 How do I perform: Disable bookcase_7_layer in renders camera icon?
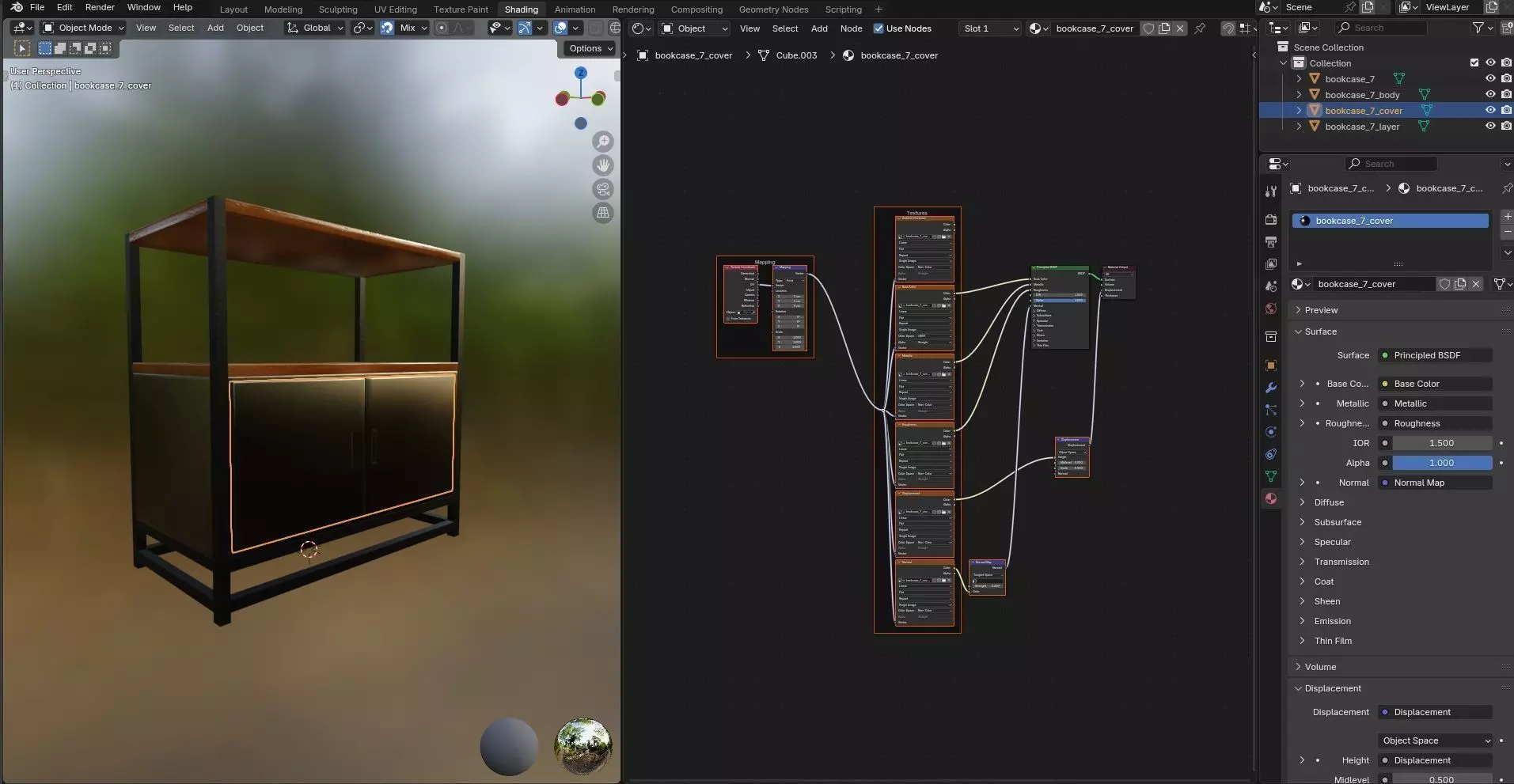point(1506,126)
